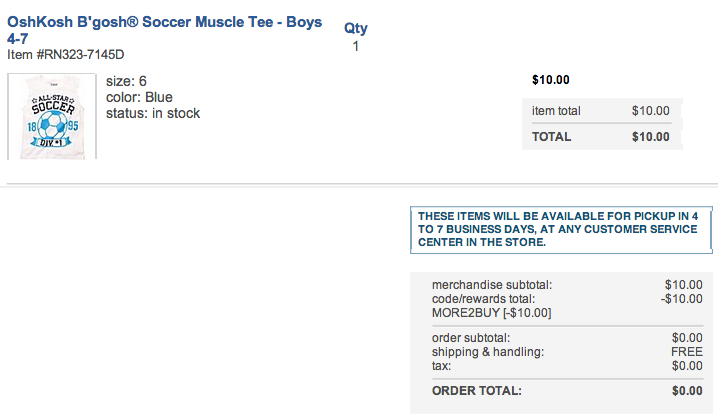Click the Qty column header
The height and width of the screenshot is (420, 718).
coord(355,29)
